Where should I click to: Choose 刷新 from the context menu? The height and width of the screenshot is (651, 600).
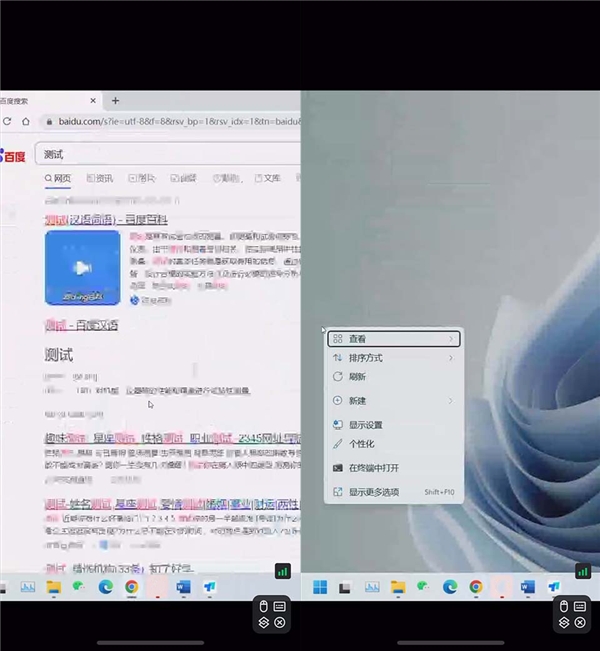[394, 377]
